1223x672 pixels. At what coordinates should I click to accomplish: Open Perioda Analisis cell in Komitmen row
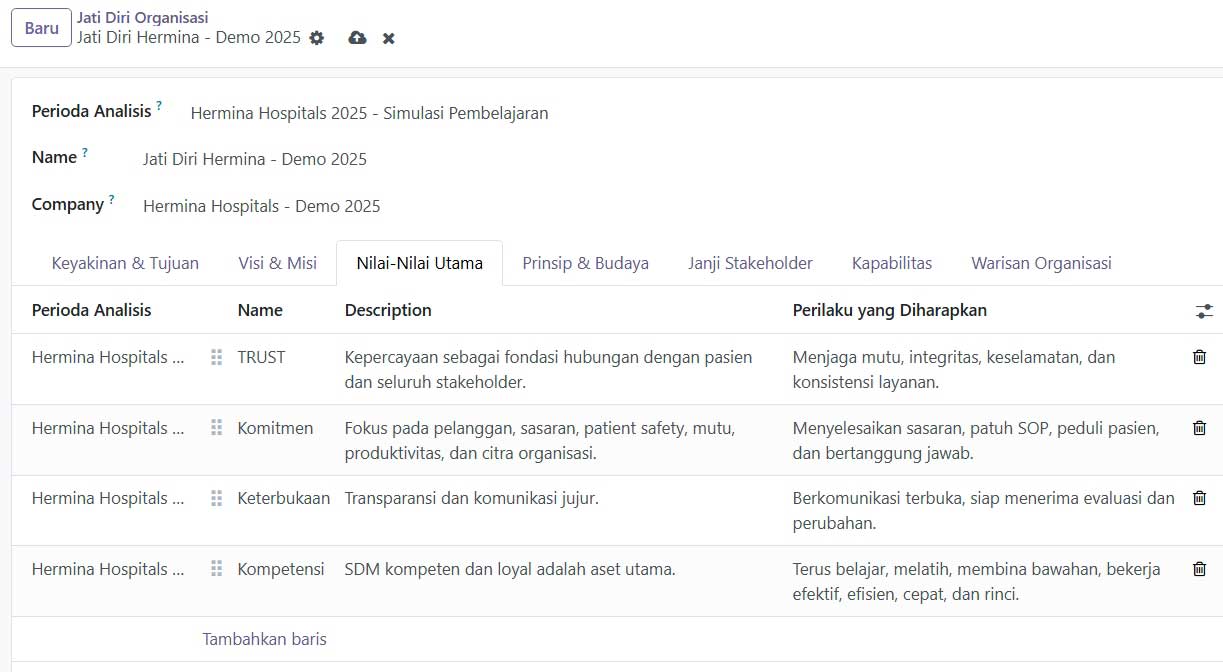pos(108,428)
